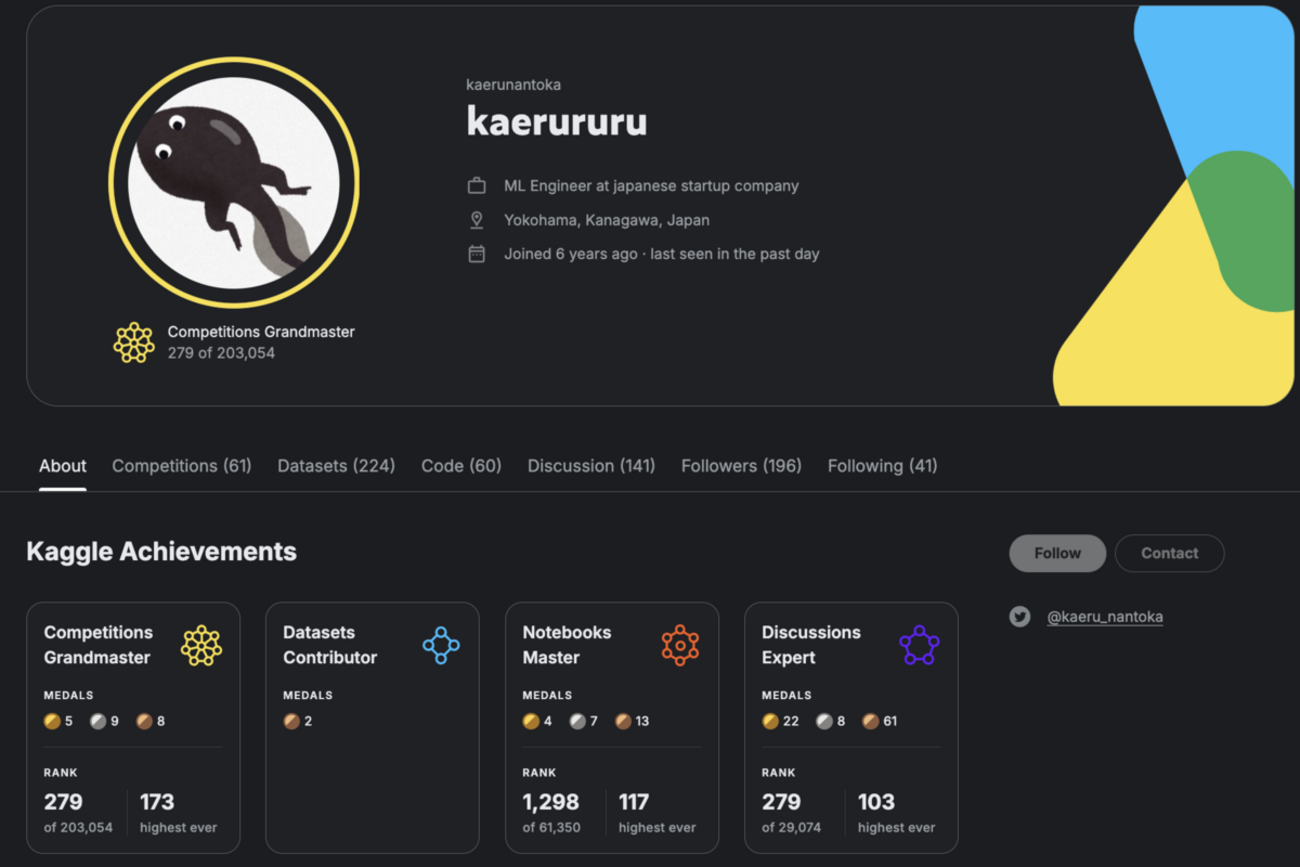Click the gold medal icon under Competitions

tap(53, 720)
